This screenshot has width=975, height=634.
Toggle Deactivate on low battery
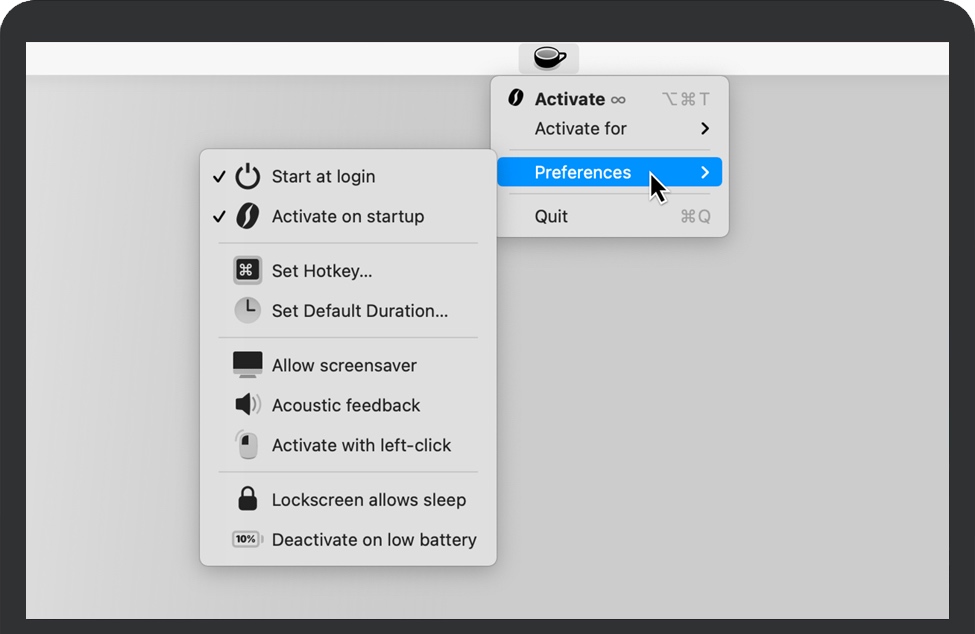[x=374, y=540]
